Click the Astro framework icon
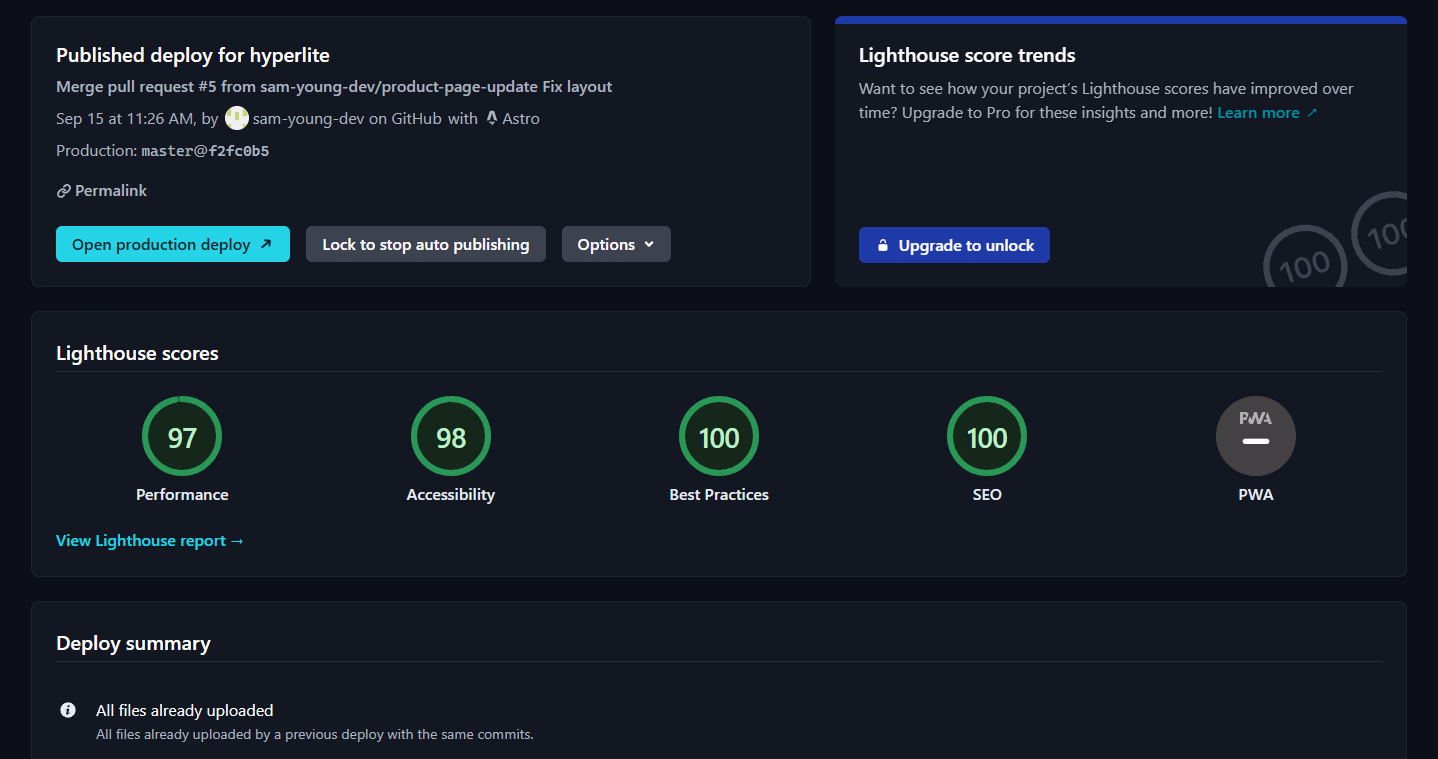The width and height of the screenshot is (1438, 759). click(x=492, y=118)
